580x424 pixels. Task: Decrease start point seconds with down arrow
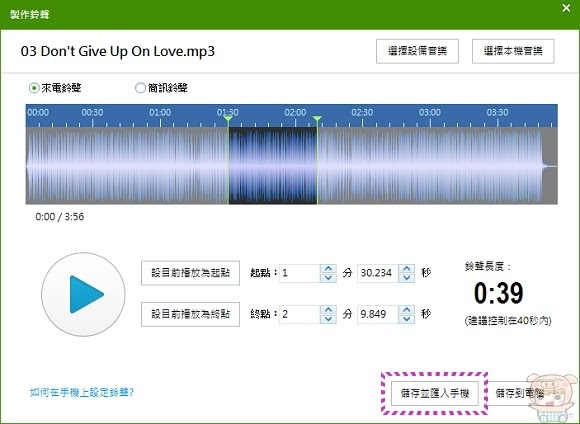pos(407,278)
